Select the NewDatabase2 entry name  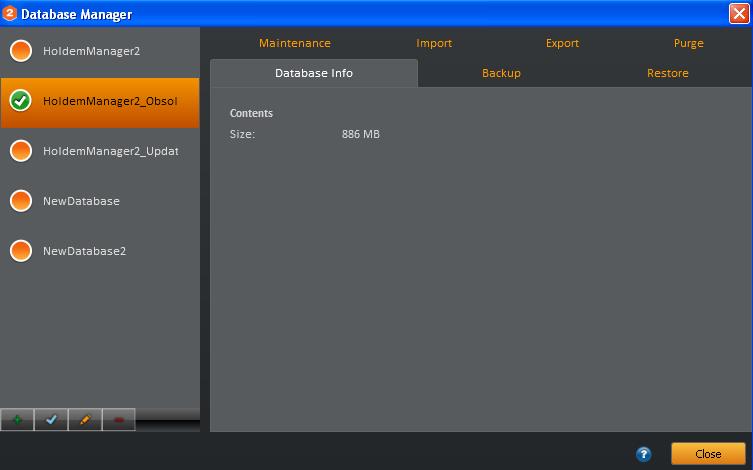[x=85, y=251]
